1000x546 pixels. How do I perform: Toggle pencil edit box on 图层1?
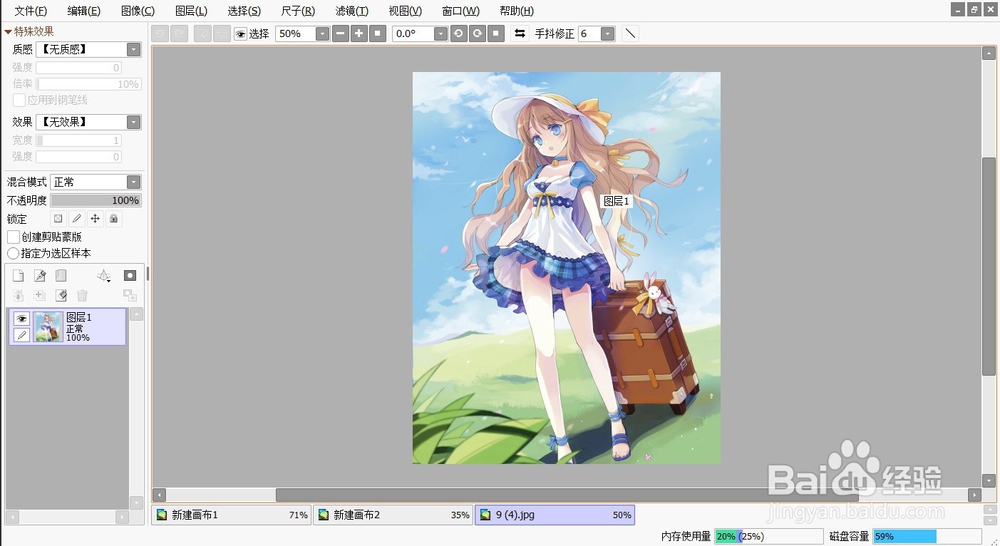pos(22,335)
